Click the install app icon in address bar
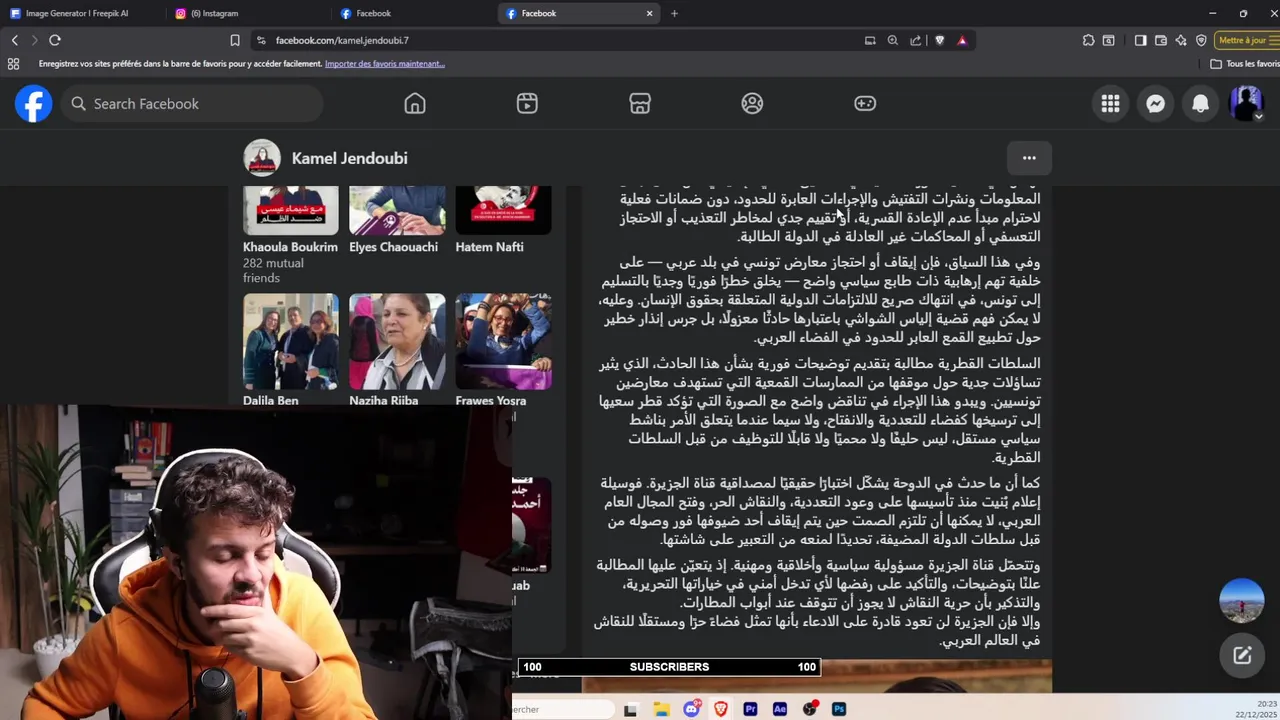Image resolution: width=1280 pixels, height=720 pixels. (x=870, y=40)
